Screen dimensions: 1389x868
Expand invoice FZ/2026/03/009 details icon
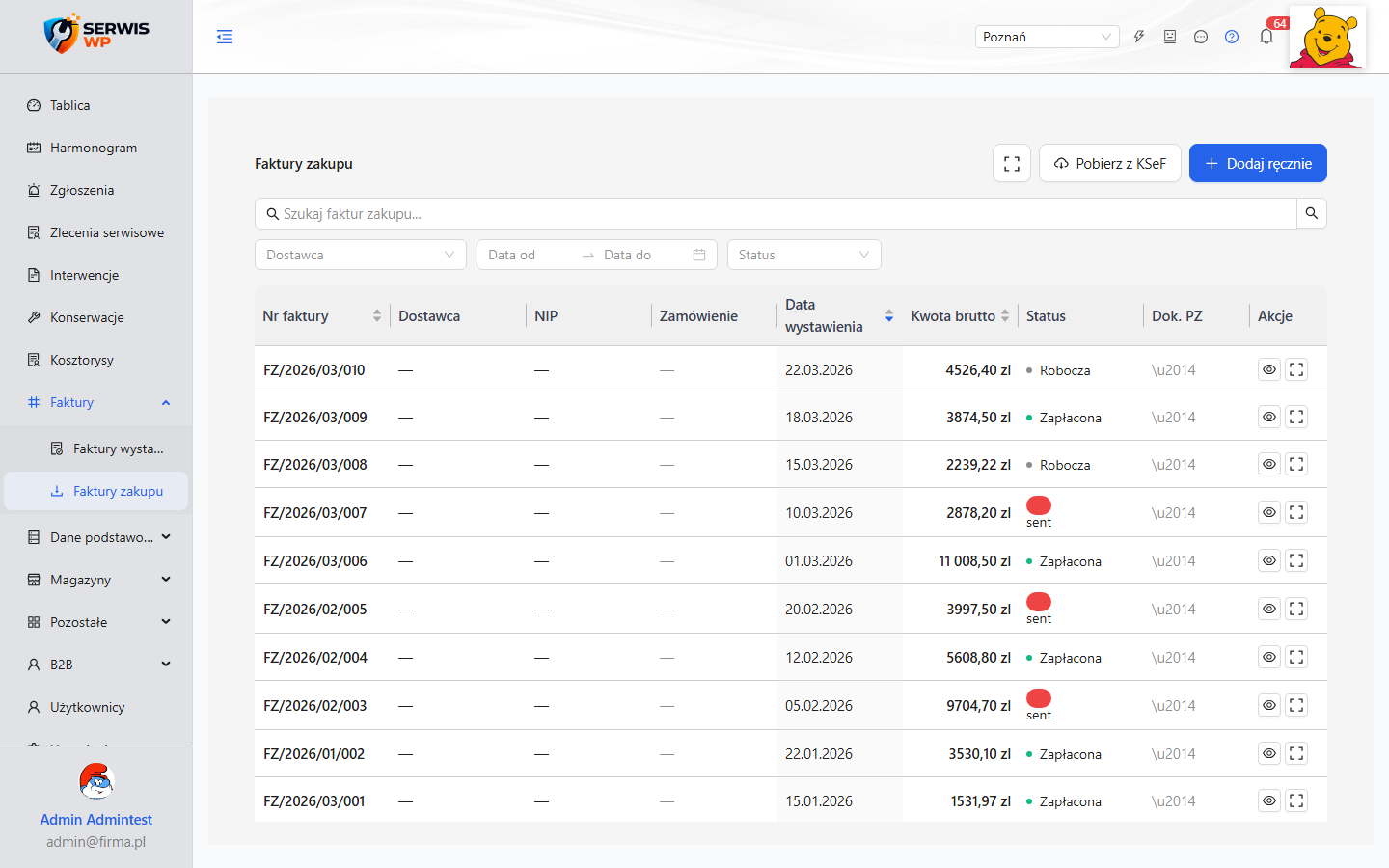(1296, 417)
